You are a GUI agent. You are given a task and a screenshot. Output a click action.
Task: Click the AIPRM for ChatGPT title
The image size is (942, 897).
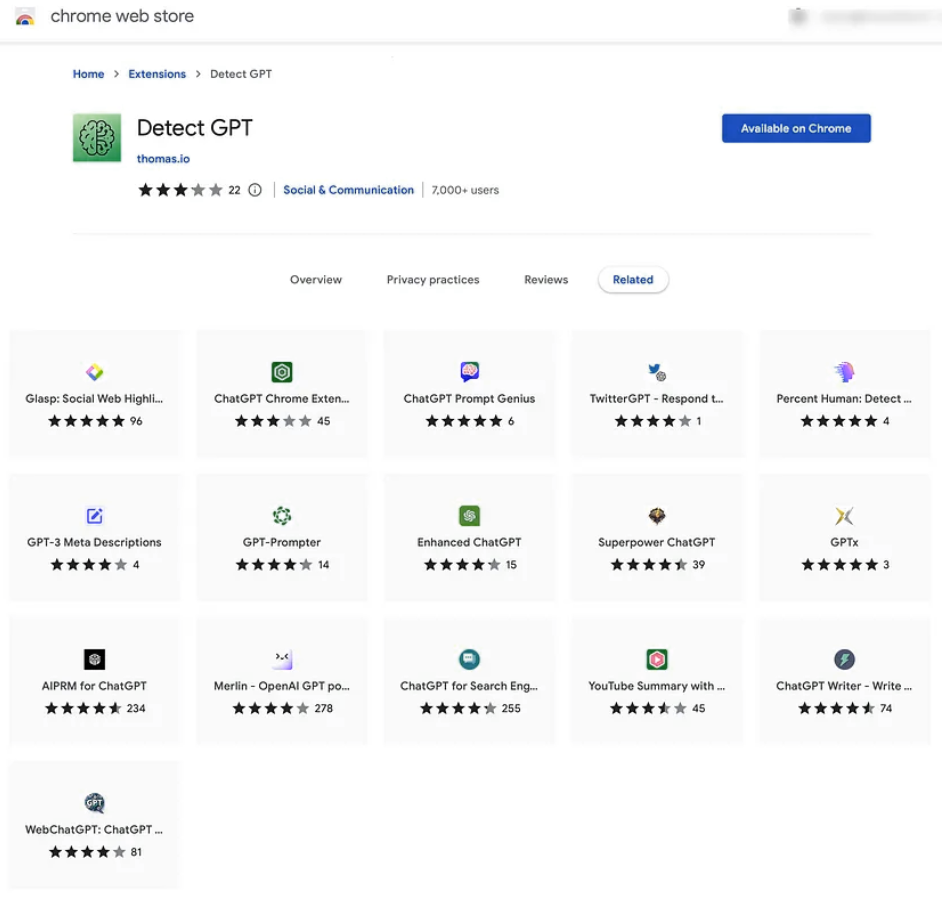point(94,686)
